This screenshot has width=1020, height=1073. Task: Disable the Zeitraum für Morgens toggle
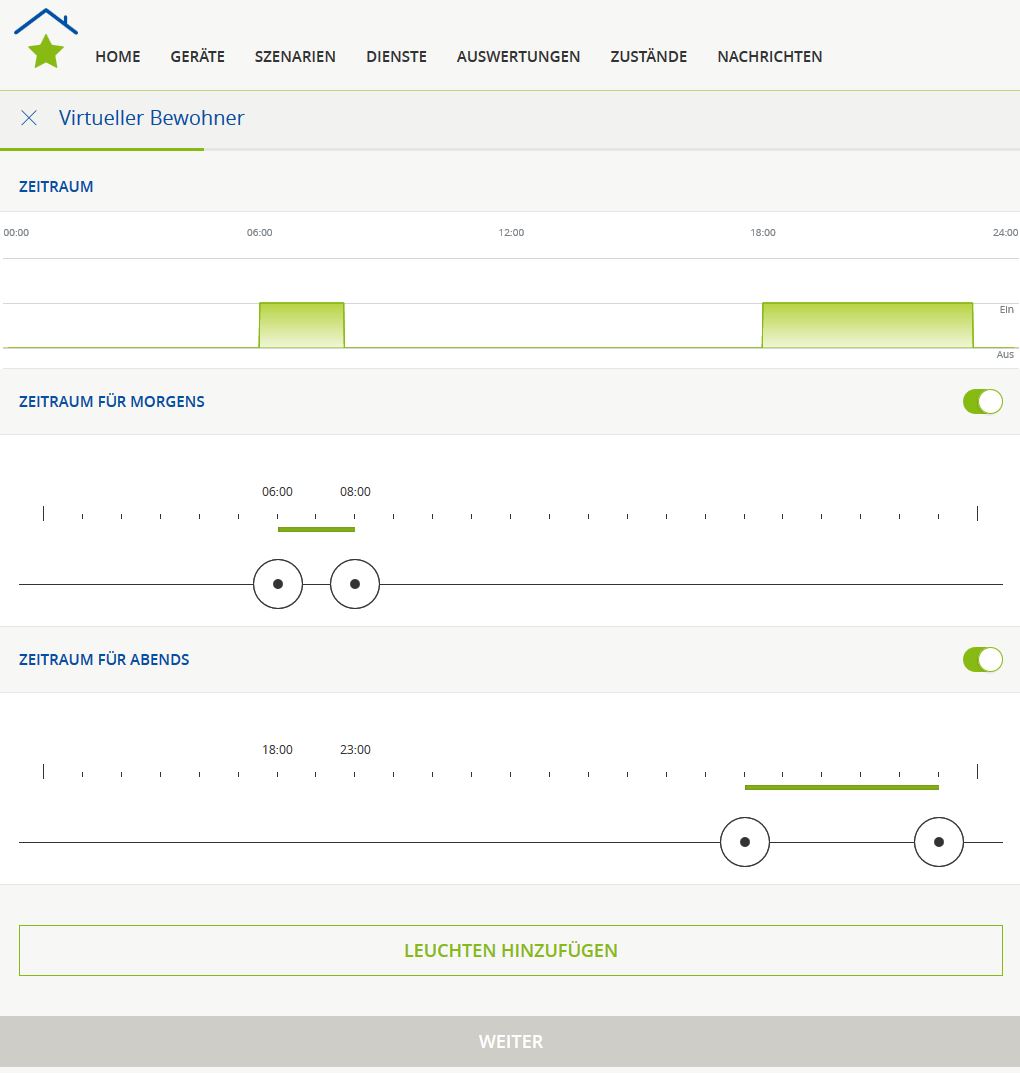click(x=982, y=402)
